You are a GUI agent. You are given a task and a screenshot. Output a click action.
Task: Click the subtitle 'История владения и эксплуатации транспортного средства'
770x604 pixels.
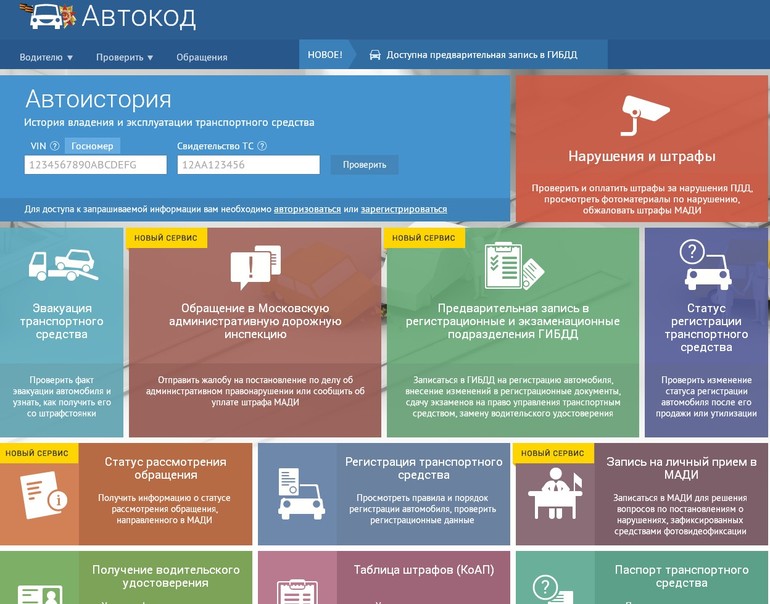pyautogui.click(x=169, y=123)
